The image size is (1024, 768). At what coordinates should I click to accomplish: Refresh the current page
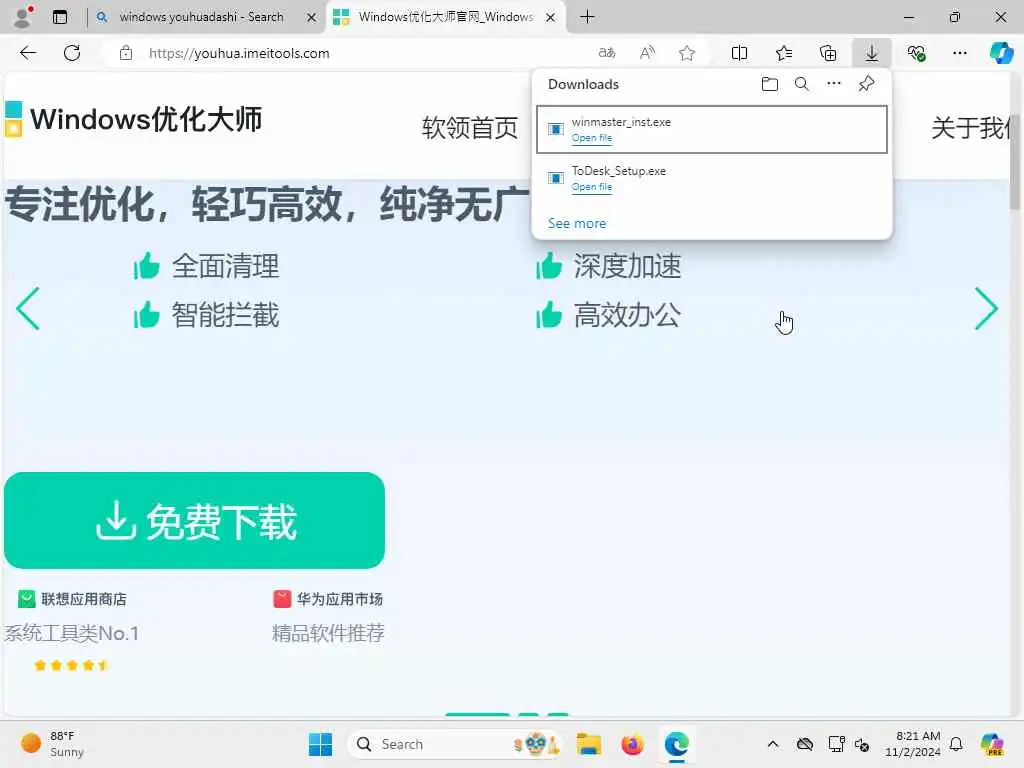pyautogui.click(x=72, y=53)
